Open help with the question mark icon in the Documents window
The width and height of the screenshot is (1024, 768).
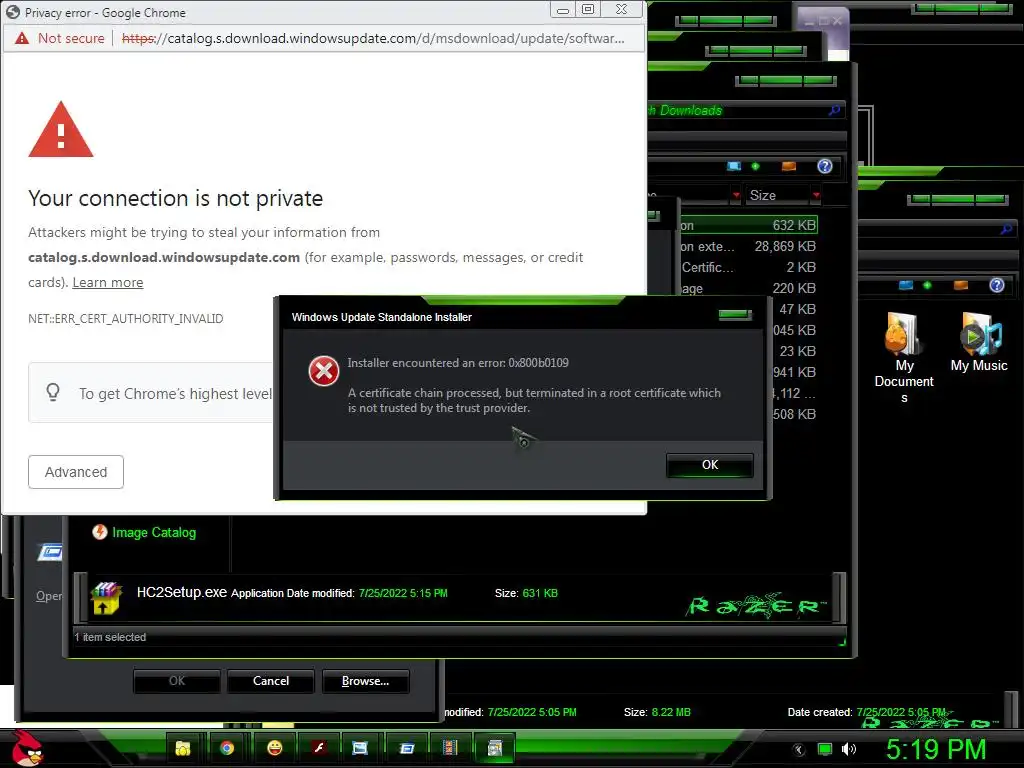click(997, 285)
